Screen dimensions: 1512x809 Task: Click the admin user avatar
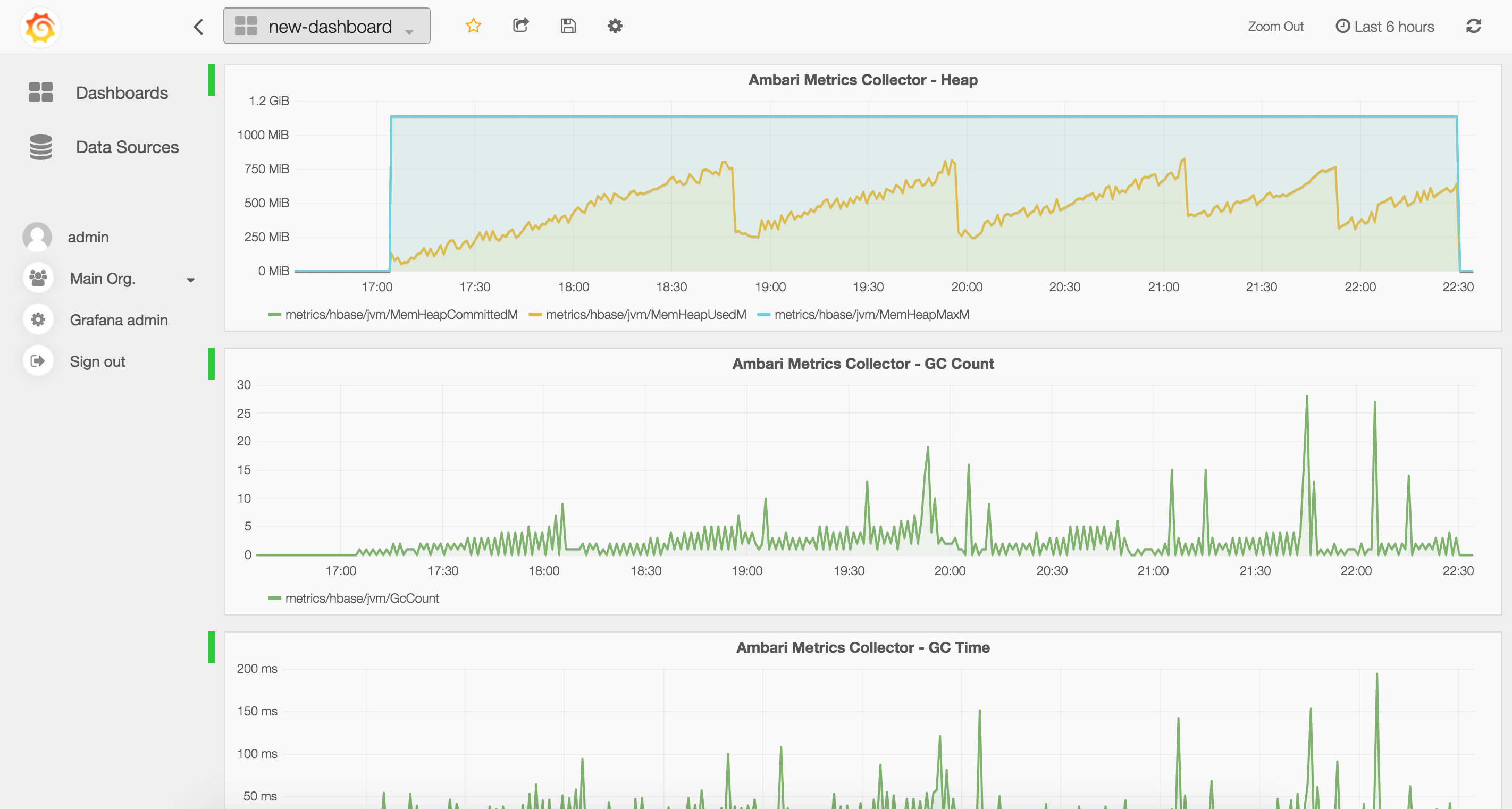click(38, 237)
